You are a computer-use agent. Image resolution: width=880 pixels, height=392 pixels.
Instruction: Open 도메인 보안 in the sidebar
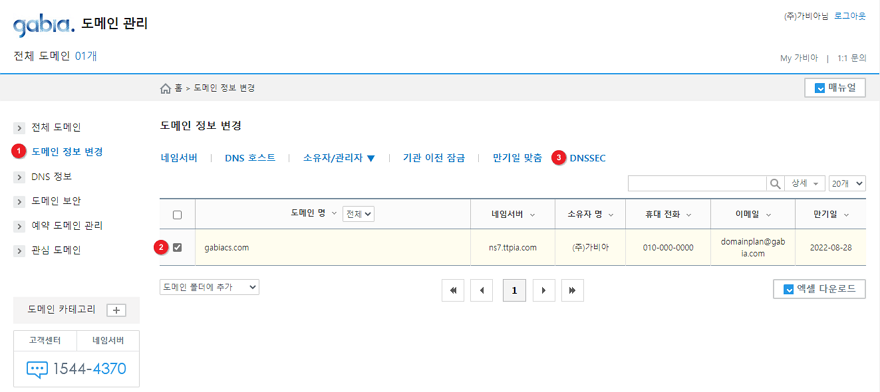(56, 200)
